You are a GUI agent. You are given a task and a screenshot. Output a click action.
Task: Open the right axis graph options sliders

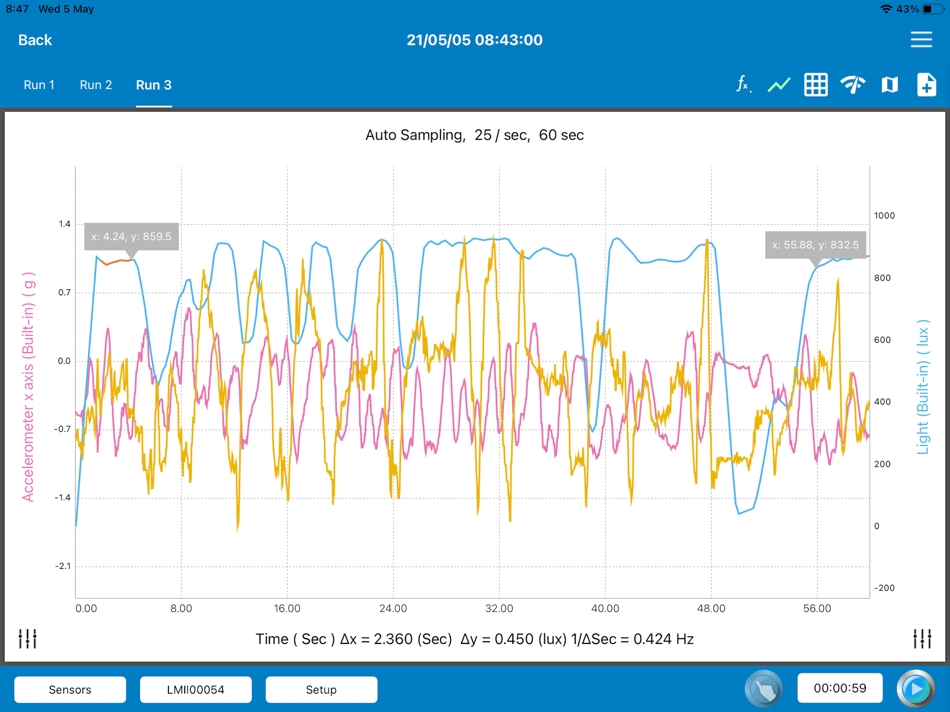click(922, 637)
